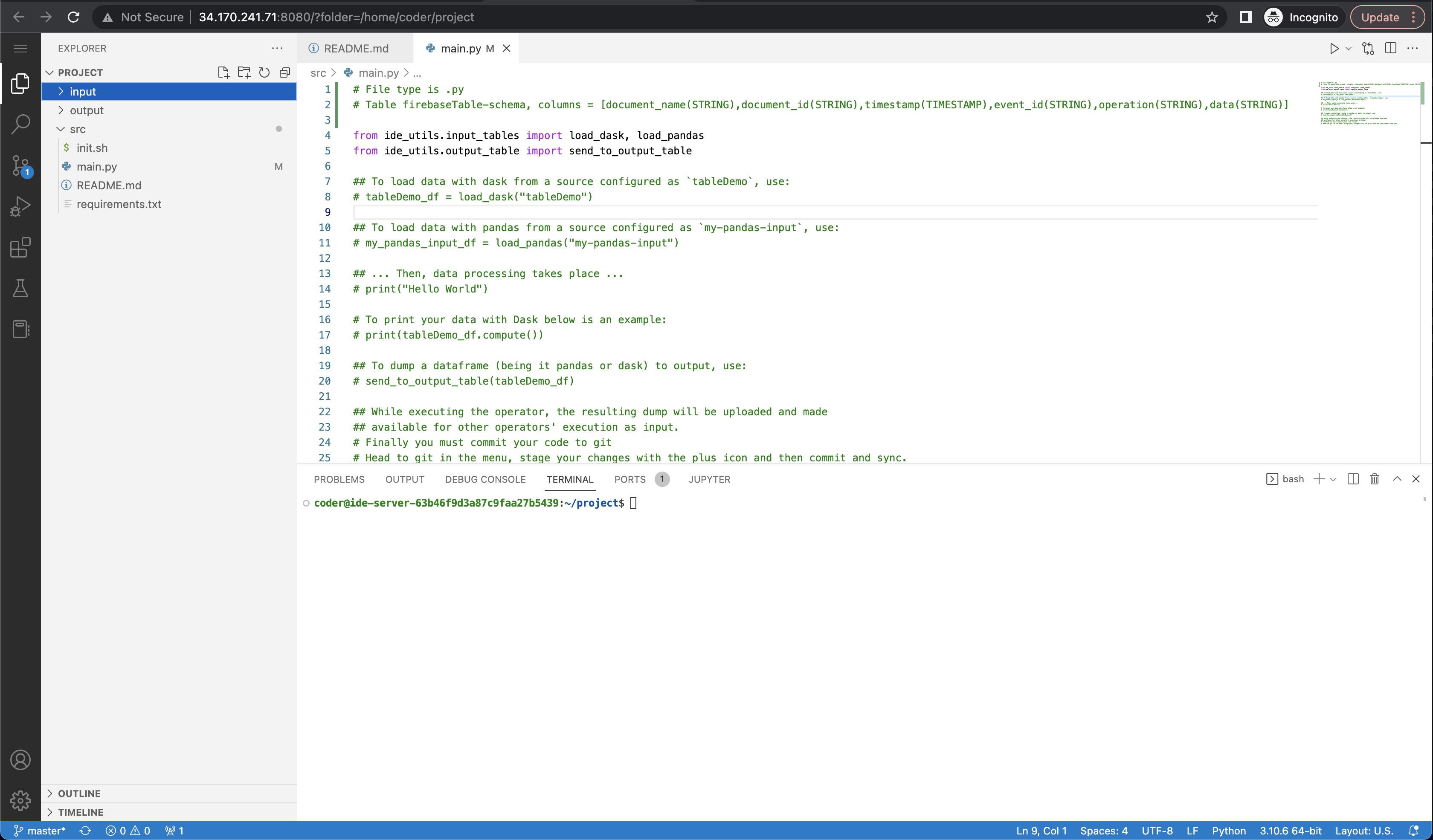Open the OUTPUT panel tab
This screenshot has height=840, width=1433.
[405, 479]
